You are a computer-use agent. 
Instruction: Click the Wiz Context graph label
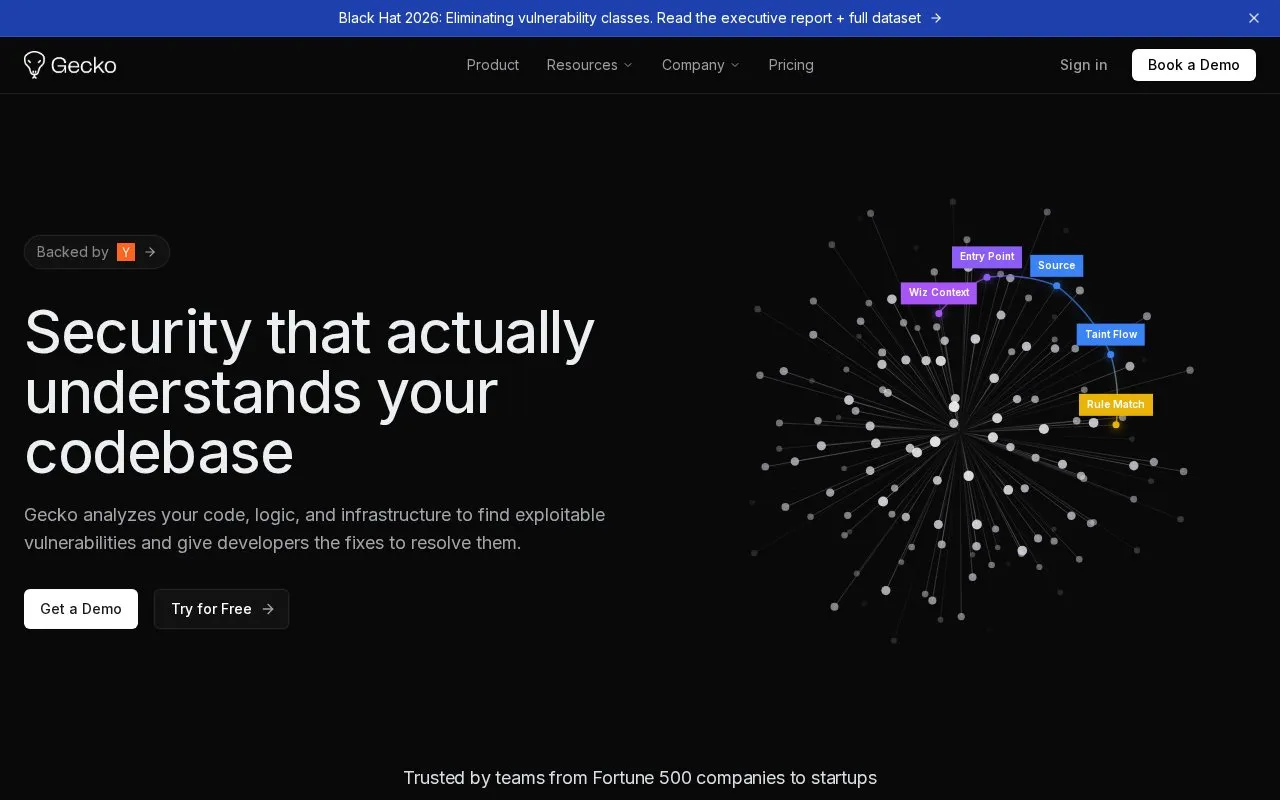pos(939,293)
